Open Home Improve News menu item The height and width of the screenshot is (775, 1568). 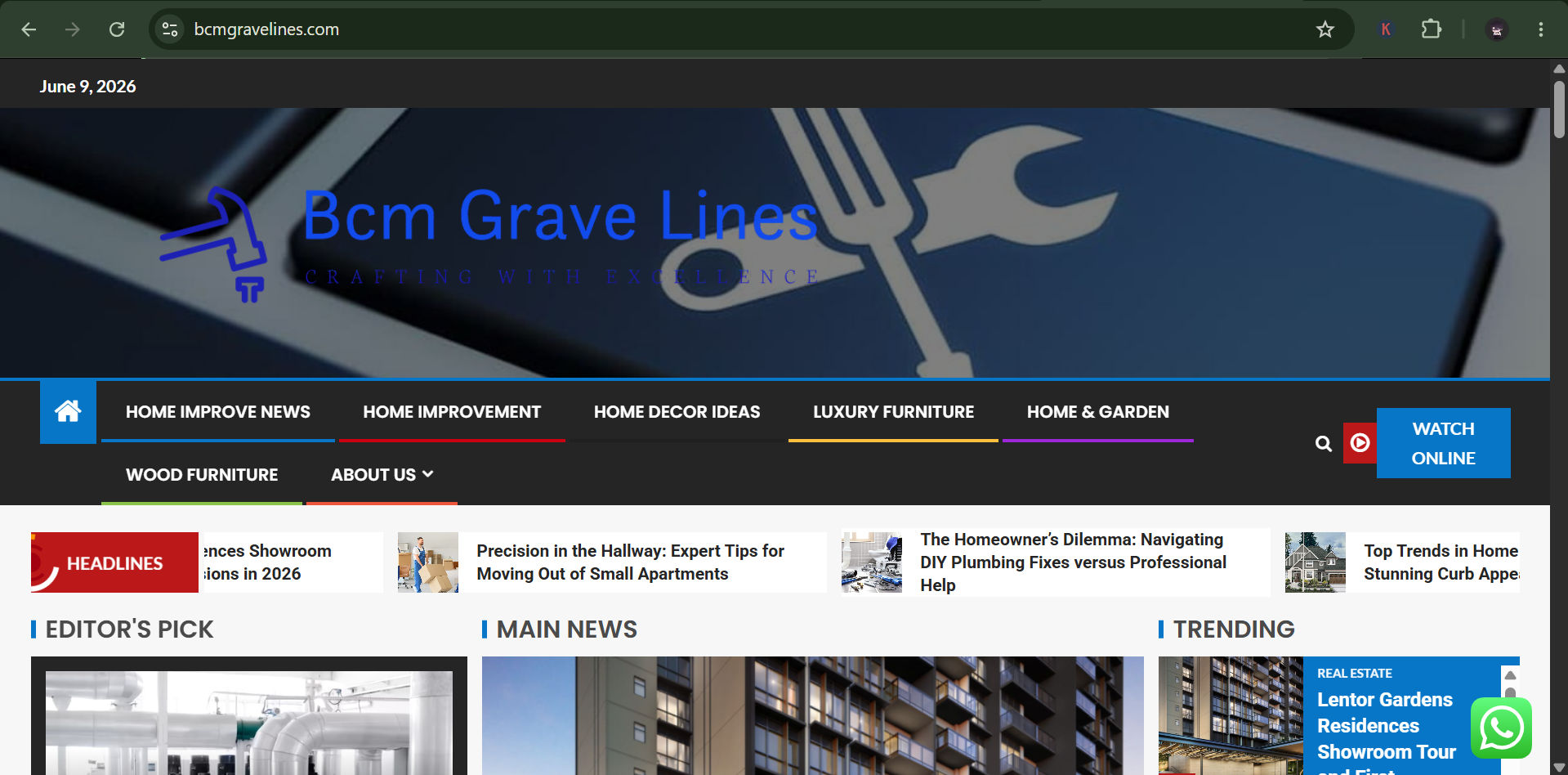pos(218,412)
